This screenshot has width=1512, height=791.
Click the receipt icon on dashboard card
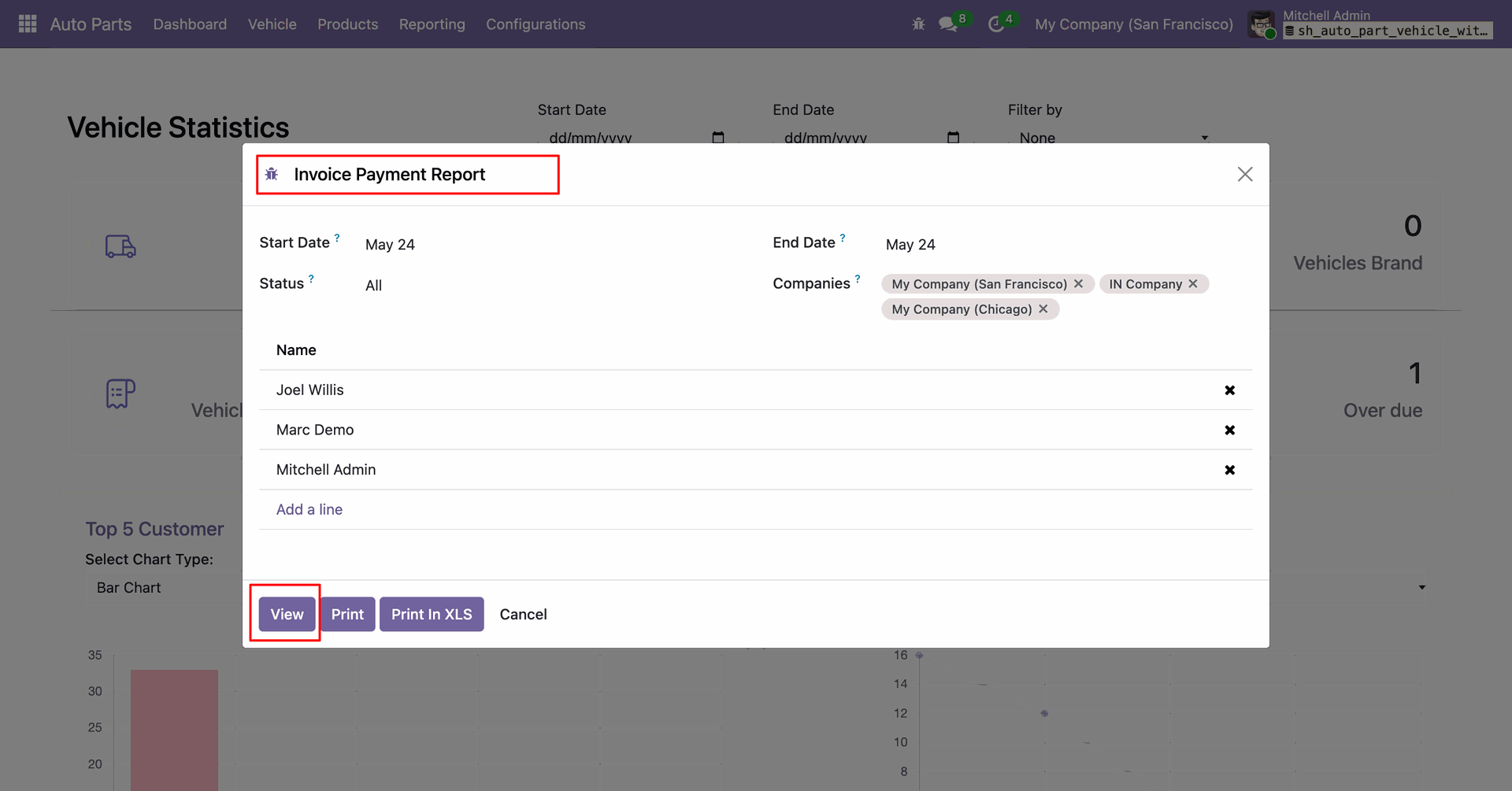pyautogui.click(x=120, y=393)
